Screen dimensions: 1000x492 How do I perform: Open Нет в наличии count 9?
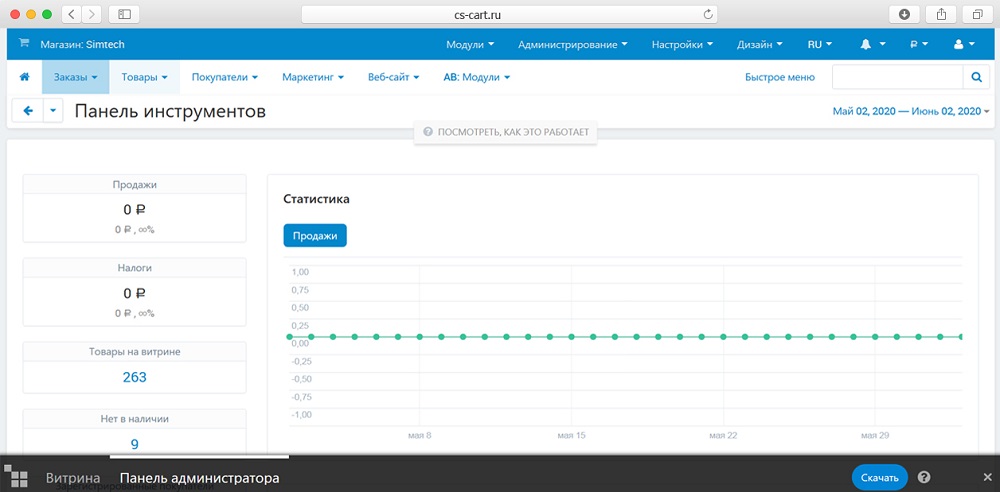point(135,444)
